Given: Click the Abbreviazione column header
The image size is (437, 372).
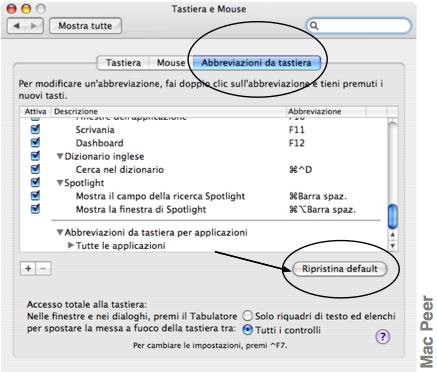Looking at the screenshot, I should pos(326,111).
